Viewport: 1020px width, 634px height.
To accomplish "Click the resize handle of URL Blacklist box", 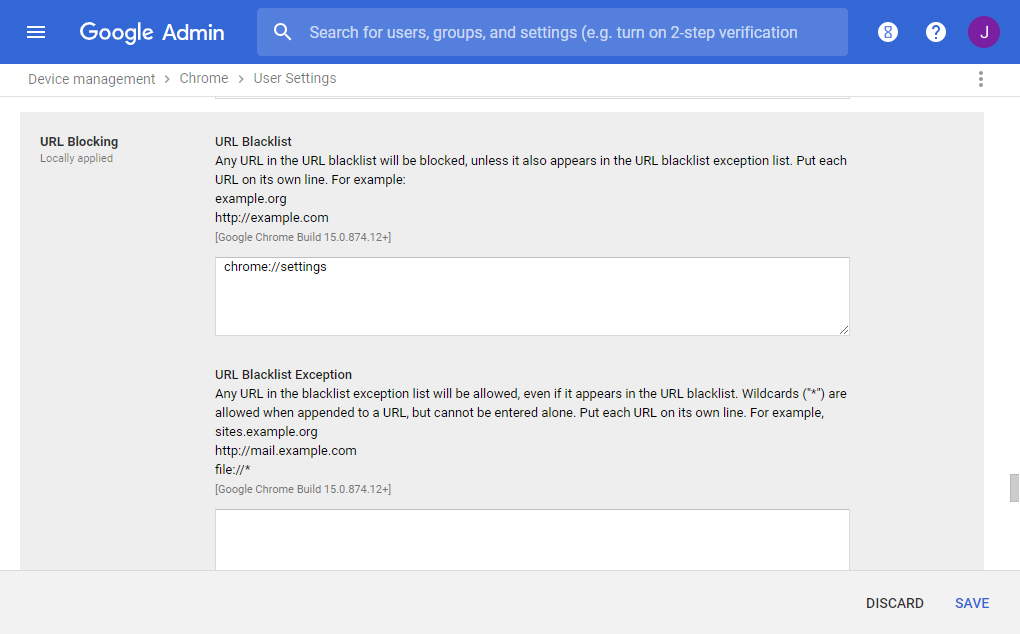I will click(x=844, y=330).
